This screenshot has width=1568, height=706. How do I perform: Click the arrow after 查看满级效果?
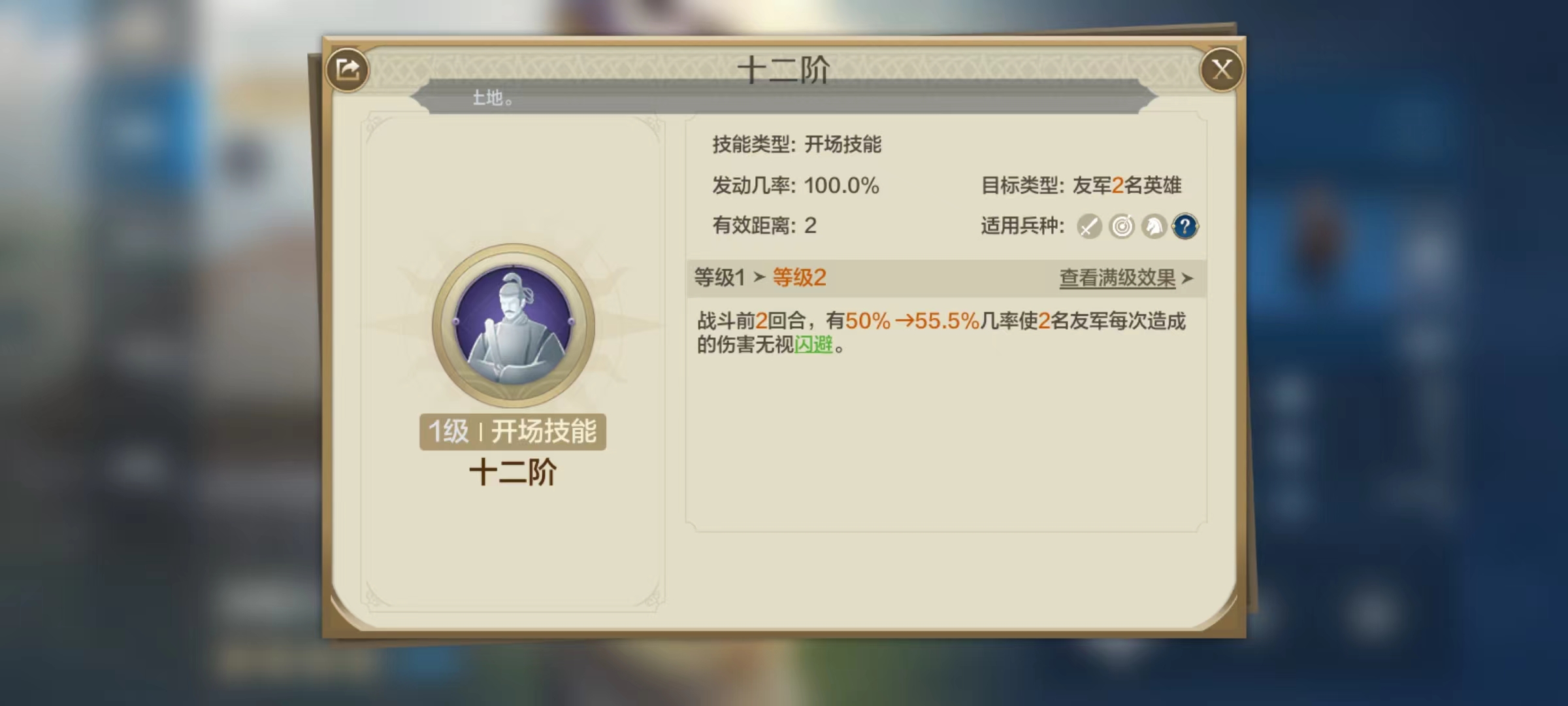click(1188, 278)
